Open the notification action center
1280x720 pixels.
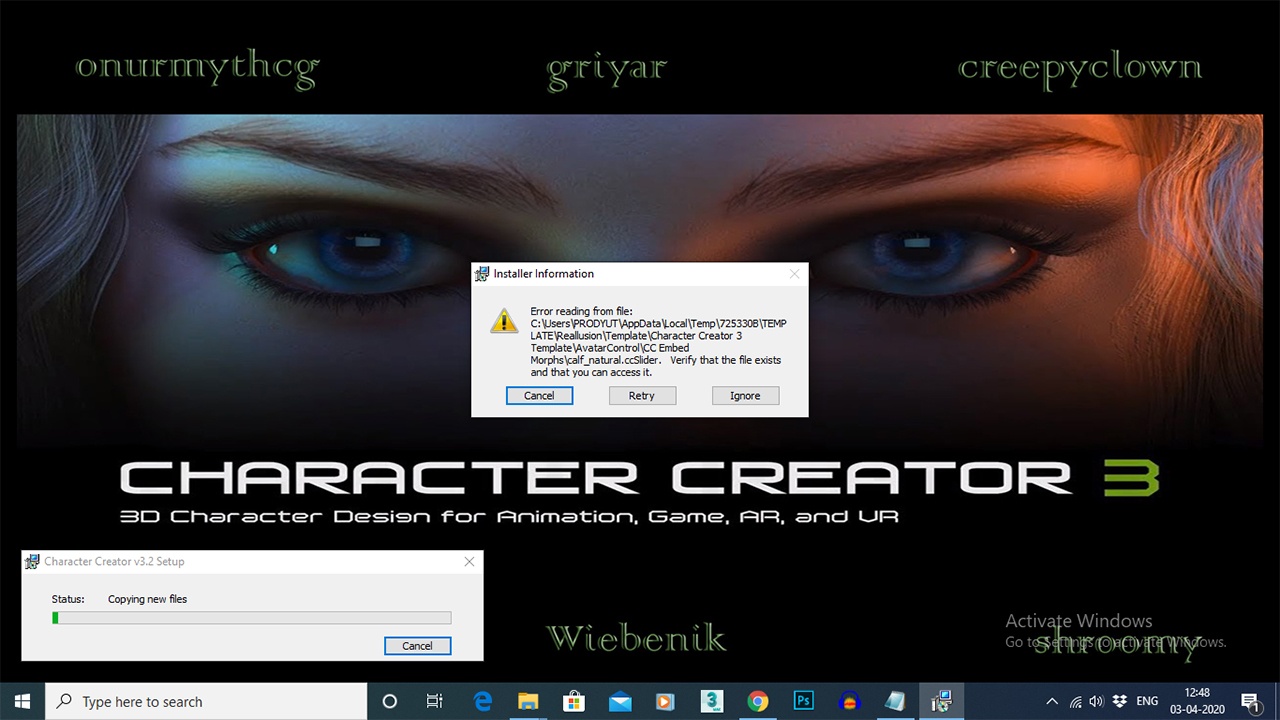click(1249, 701)
